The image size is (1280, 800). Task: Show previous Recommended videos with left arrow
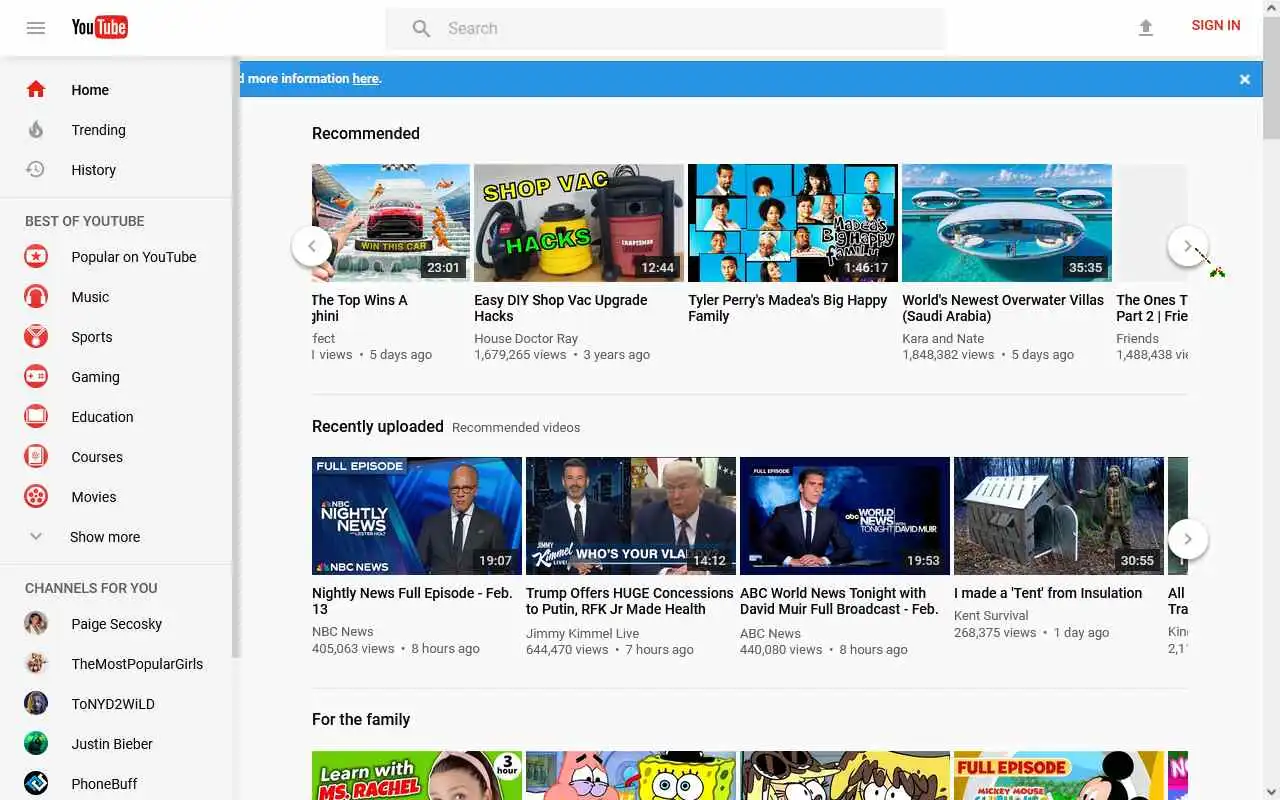click(x=312, y=246)
